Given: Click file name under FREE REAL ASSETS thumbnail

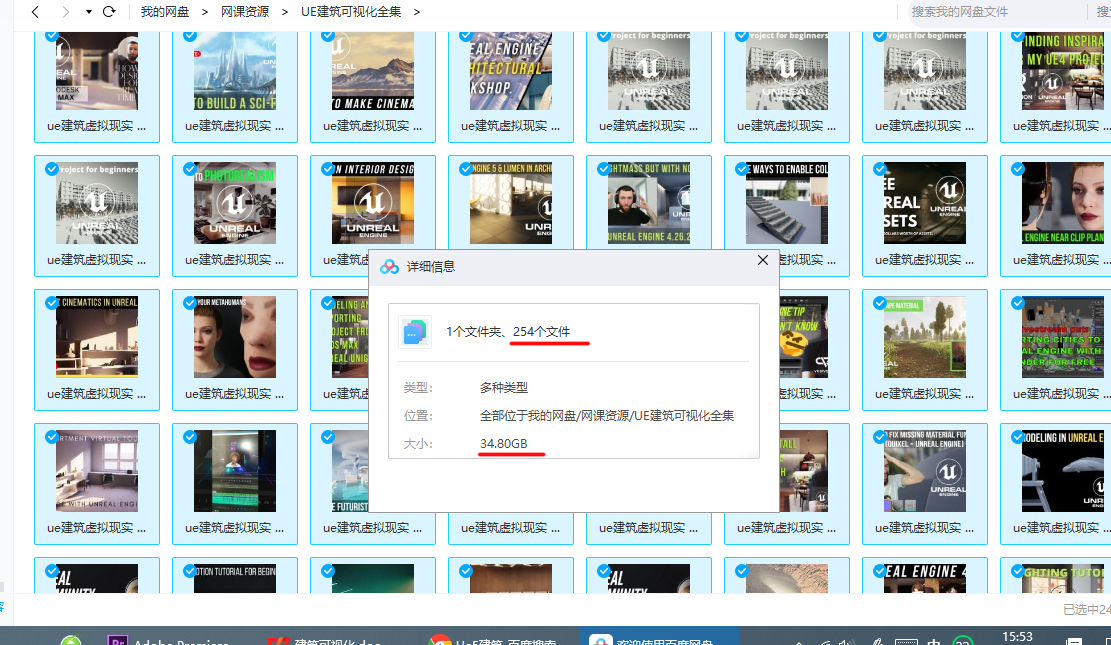Looking at the screenshot, I should tap(925, 260).
